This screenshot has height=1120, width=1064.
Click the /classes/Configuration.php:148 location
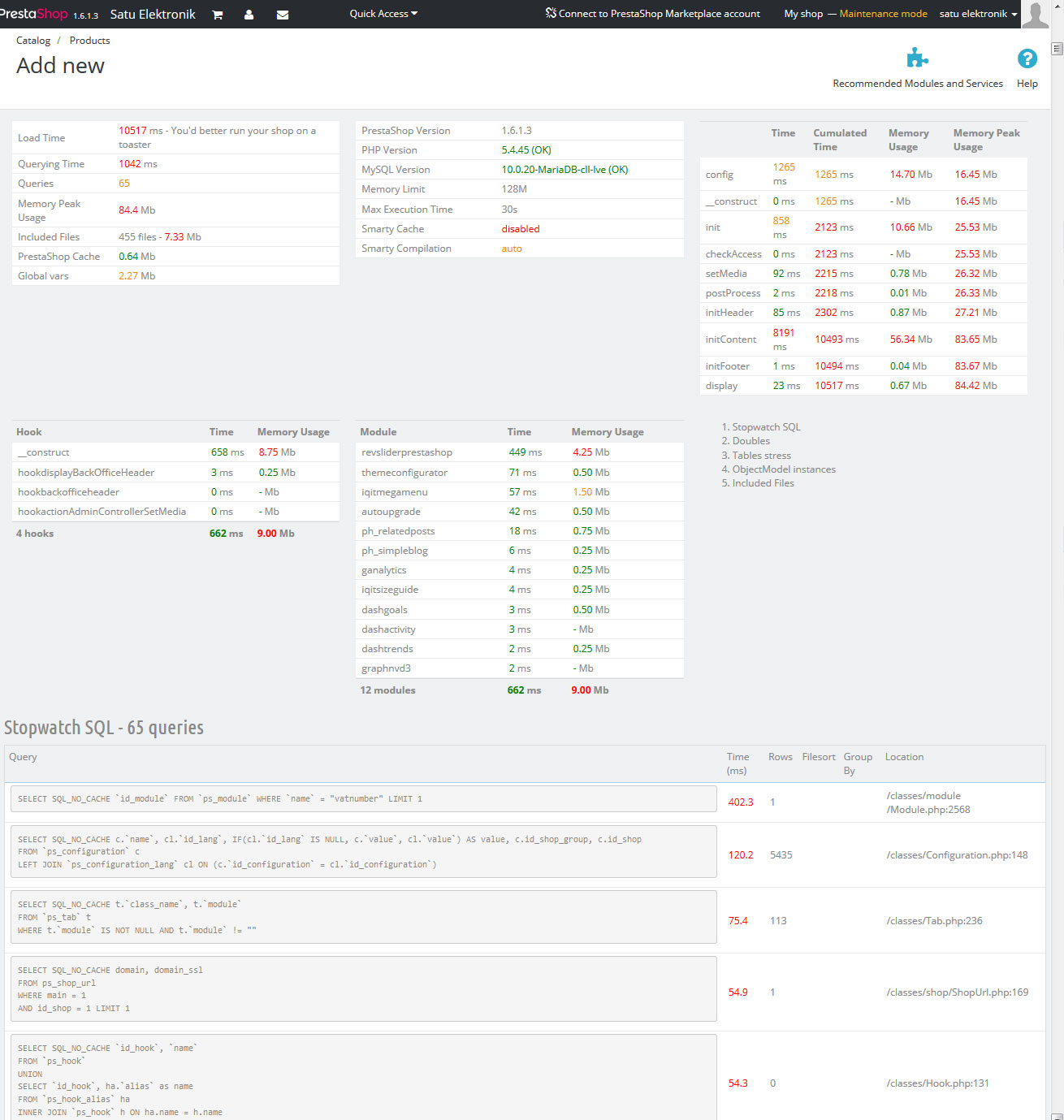(957, 855)
